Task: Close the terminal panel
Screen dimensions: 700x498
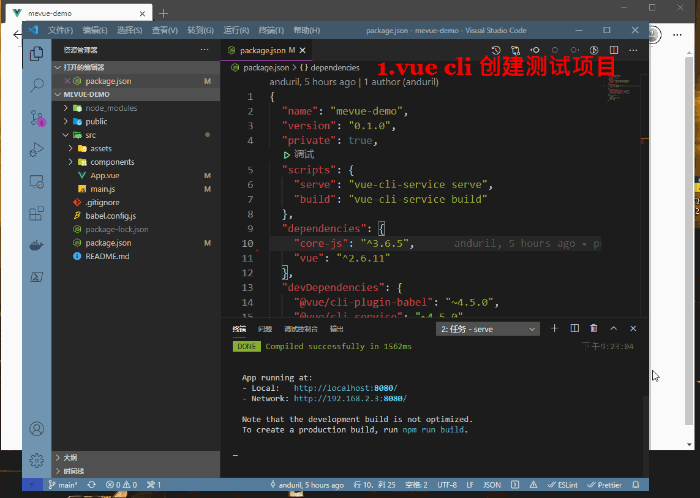Action: tap(633, 328)
